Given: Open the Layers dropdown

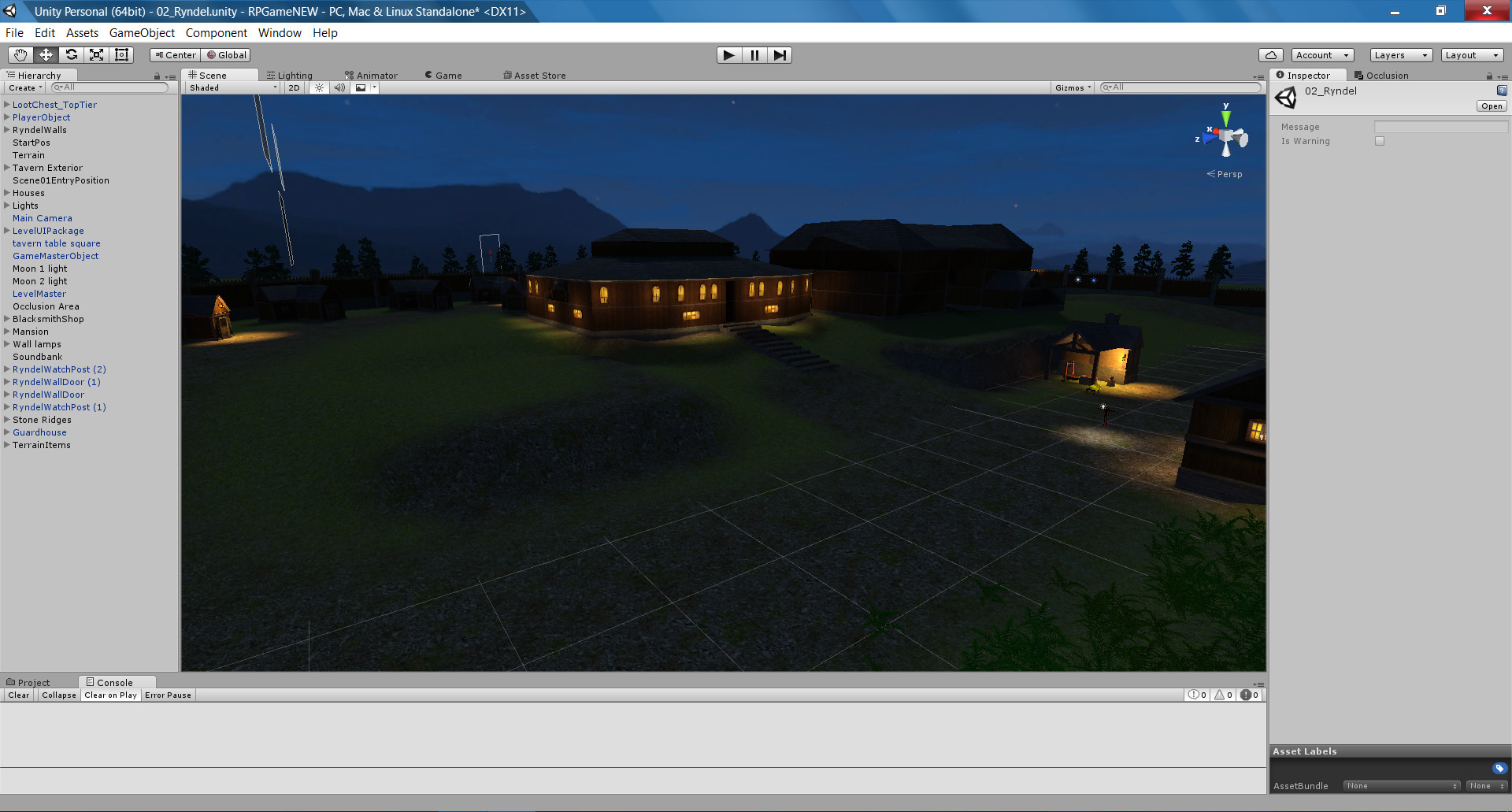Looking at the screenshot, I should click(x=1401, y=55).
